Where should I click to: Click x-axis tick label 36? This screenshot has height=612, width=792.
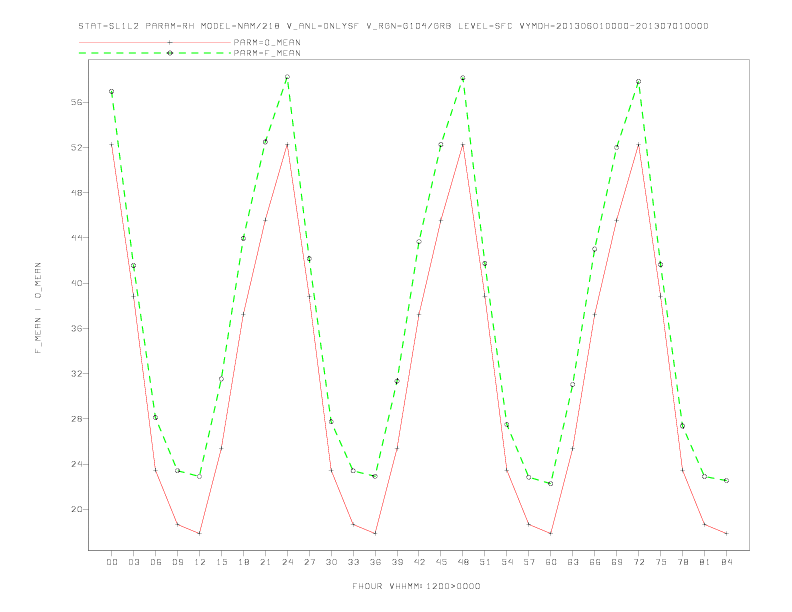375,562
